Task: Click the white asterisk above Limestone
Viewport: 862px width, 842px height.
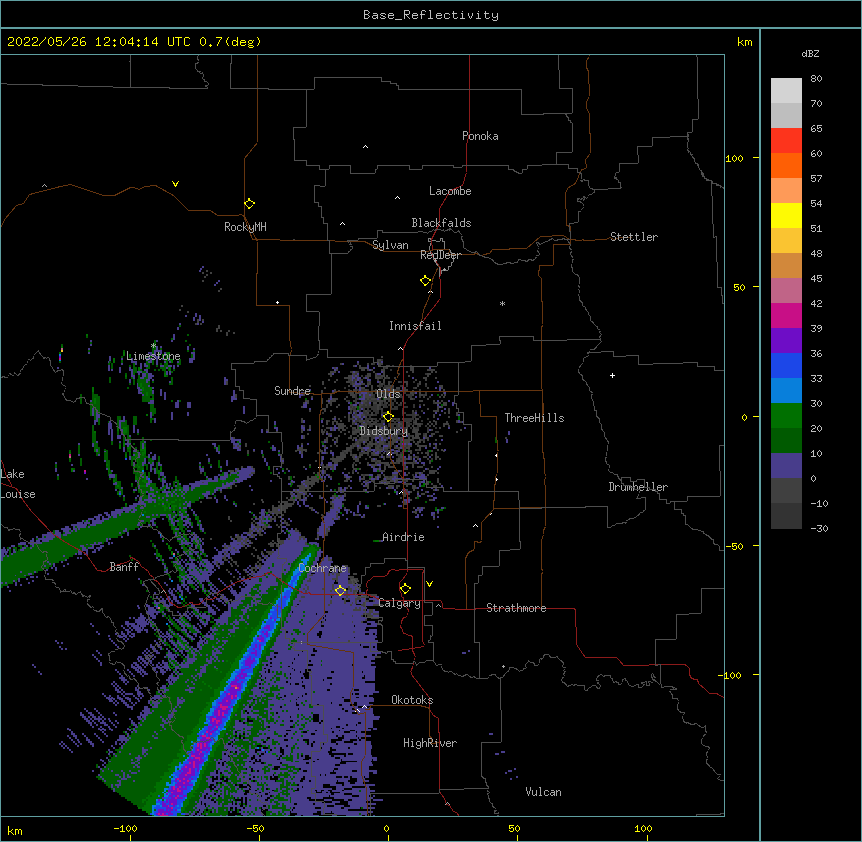Action: click(x=153, y=345)
